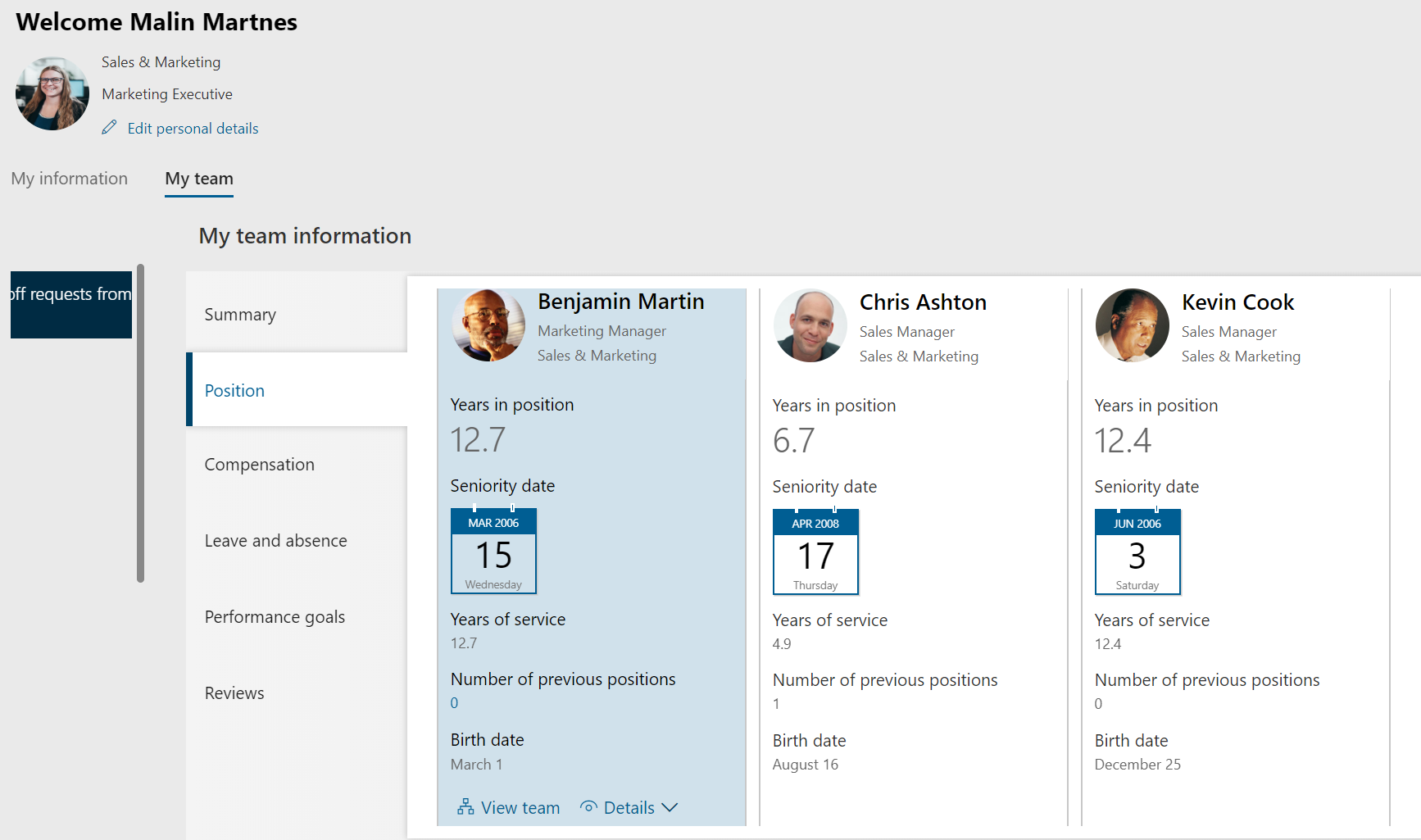Switch to the My information tab
This screenshot has width=1421, height=840.
(70, 179)
